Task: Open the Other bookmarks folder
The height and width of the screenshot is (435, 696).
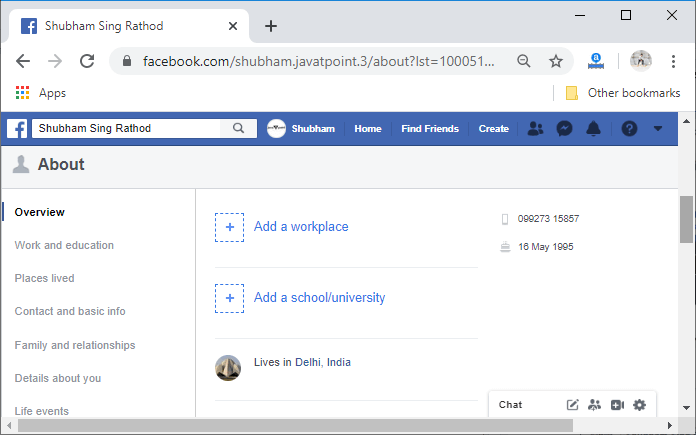Action: [622, 93]
